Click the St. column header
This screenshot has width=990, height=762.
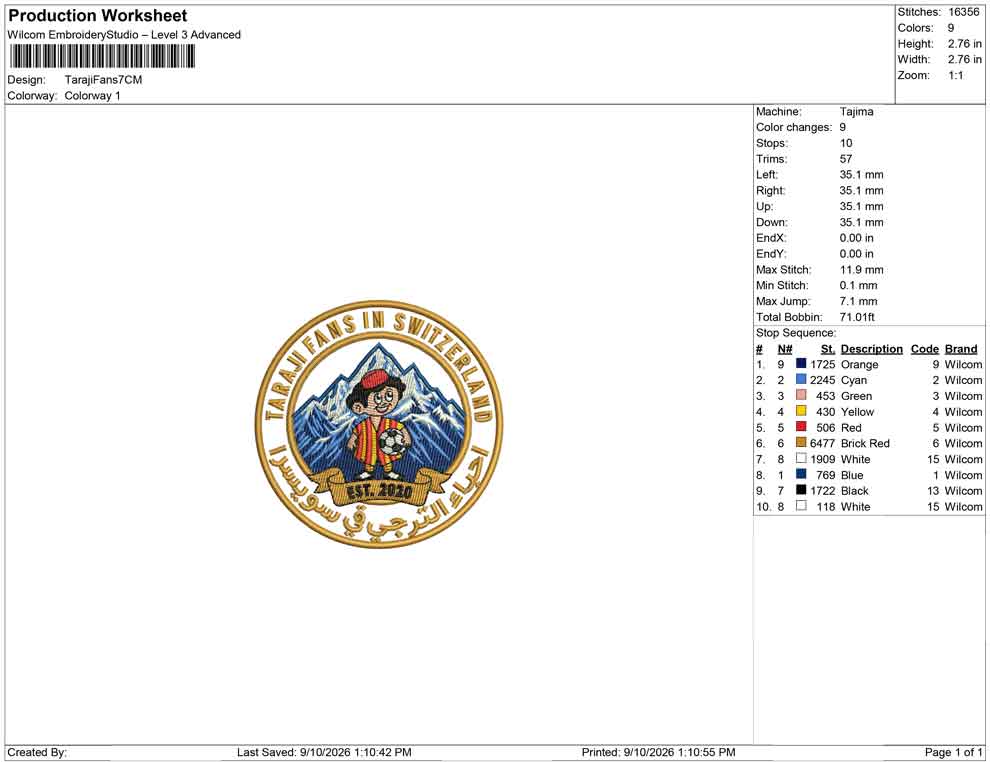point(828,349)
